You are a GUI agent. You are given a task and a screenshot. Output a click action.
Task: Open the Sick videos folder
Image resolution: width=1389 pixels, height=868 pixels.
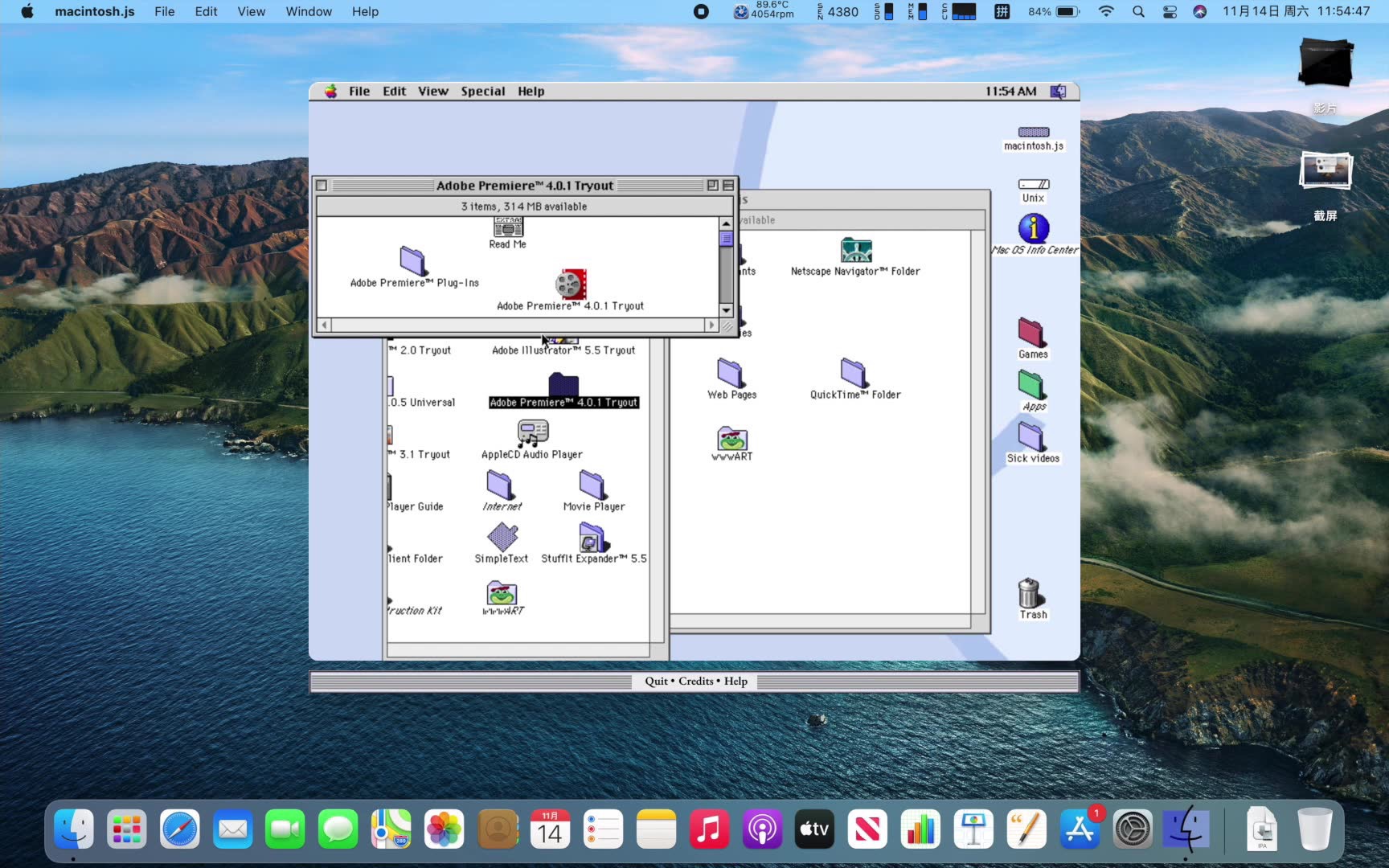tap(1032, 437)
